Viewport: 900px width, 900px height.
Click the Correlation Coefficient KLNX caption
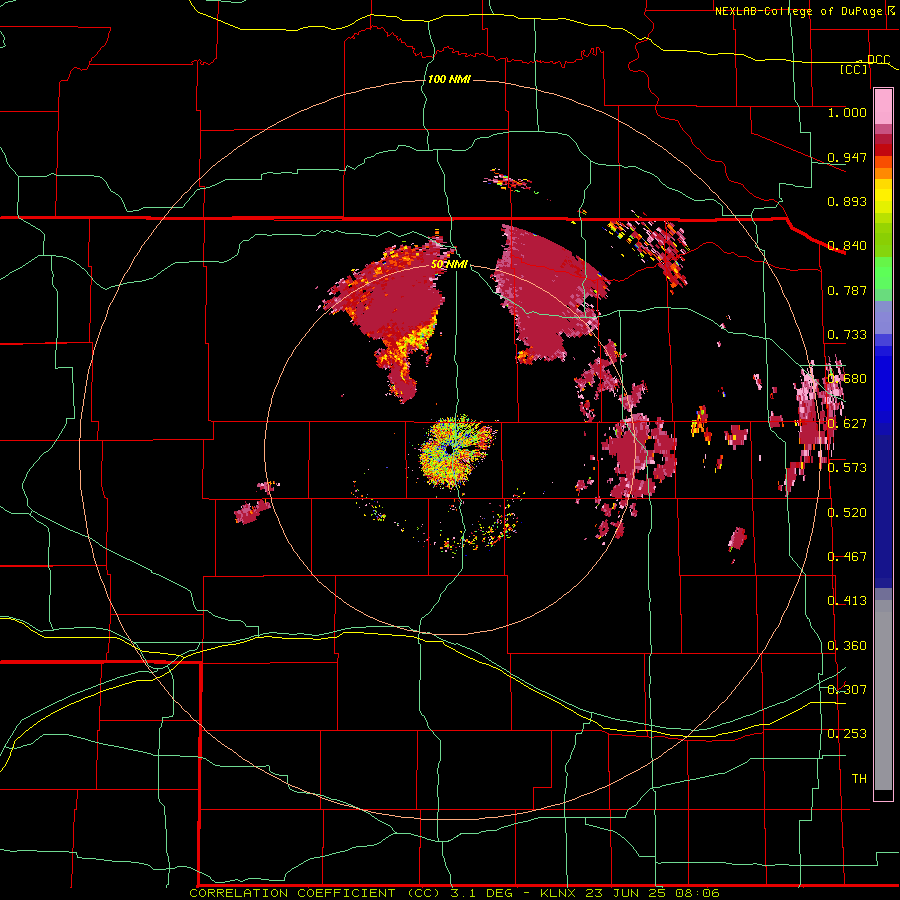click(x=454, y=893)
